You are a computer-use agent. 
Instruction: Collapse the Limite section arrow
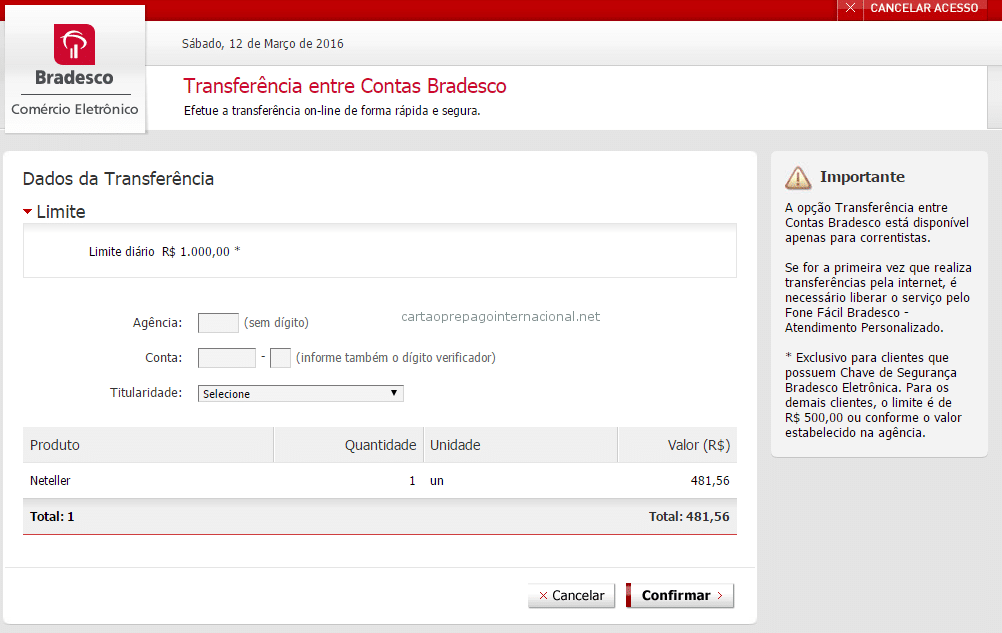[27, 211]
